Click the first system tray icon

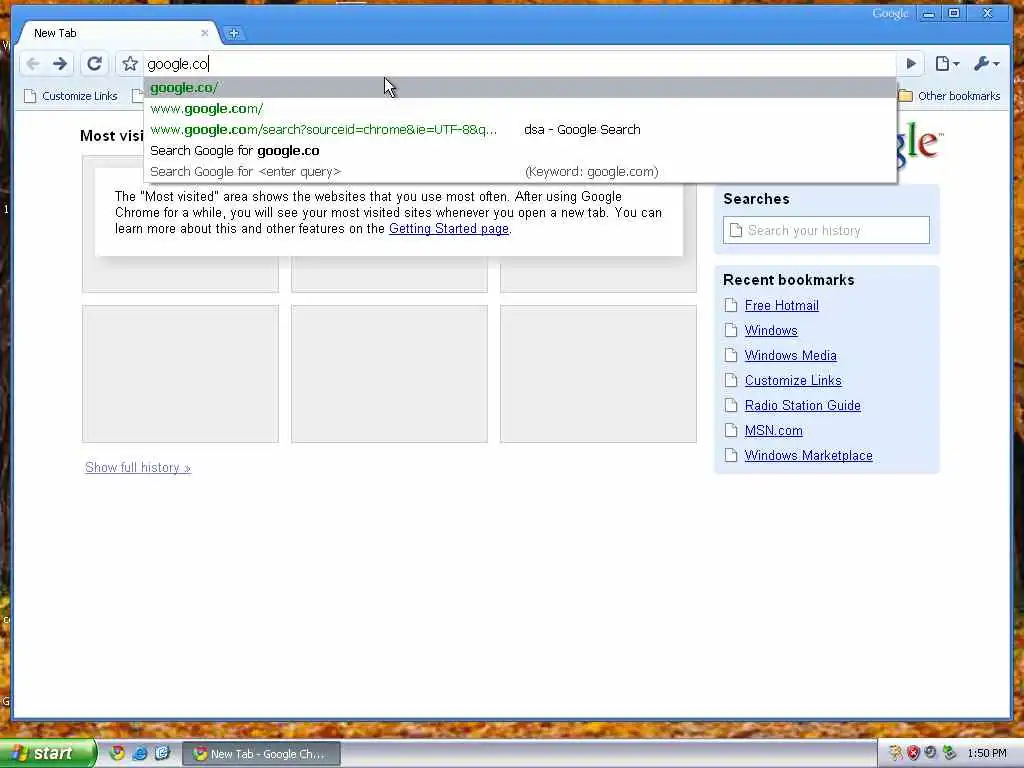coord(895,754)
